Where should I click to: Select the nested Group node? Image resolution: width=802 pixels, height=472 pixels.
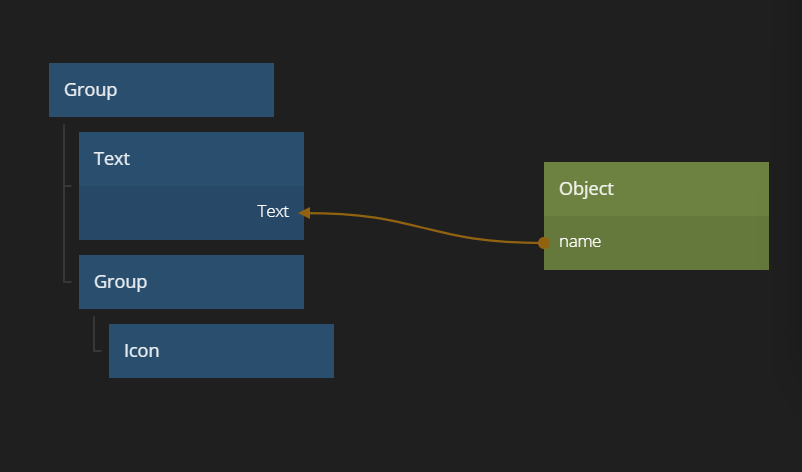(x=190, y=282)
